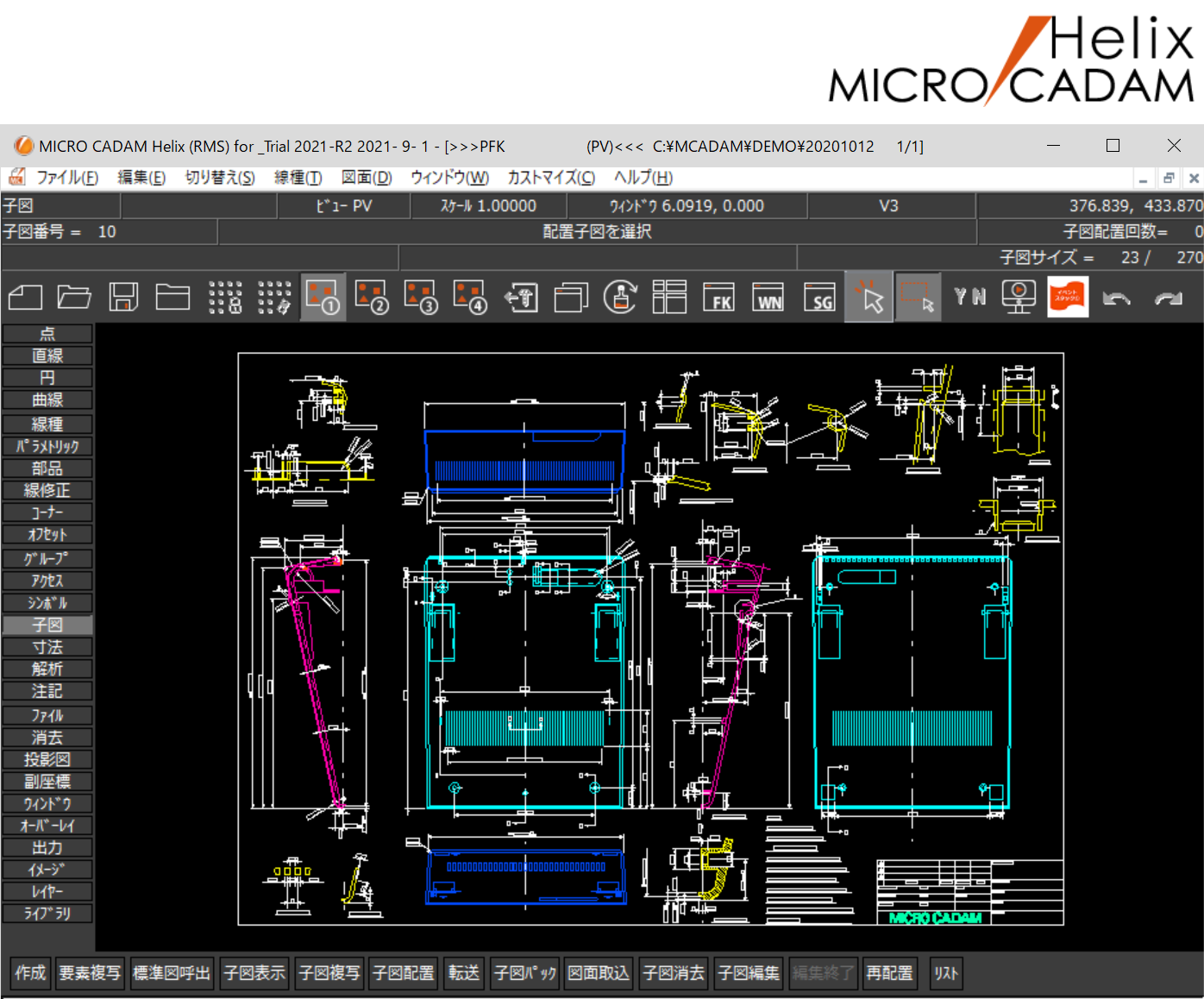Click the arrow-with-document transfer icon

click(x=521, y=298)
